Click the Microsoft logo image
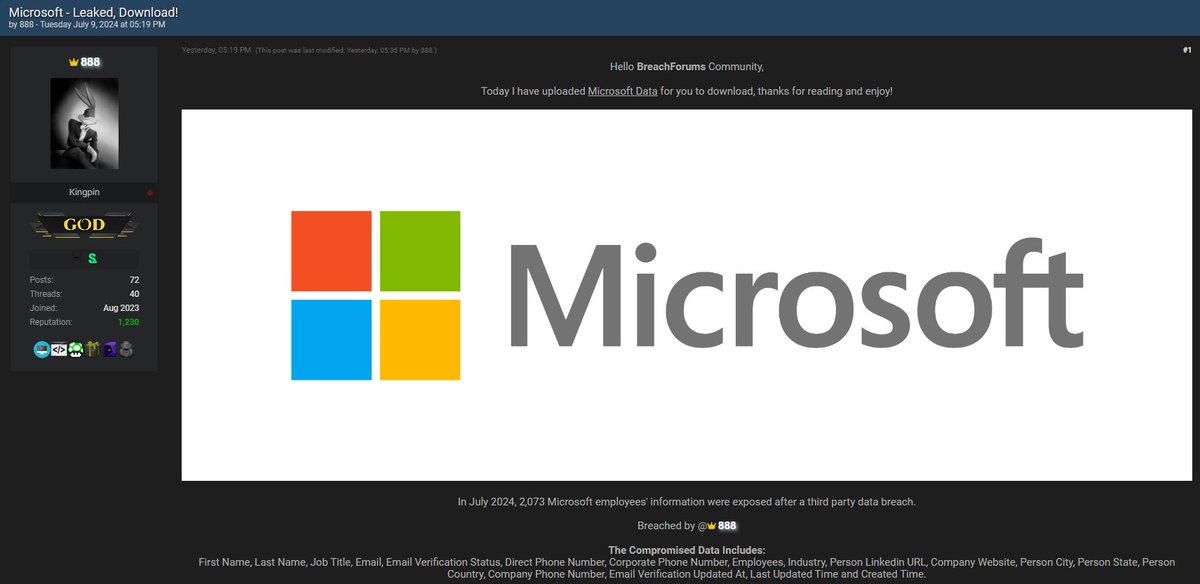1200x584 pixels. click(x=686, y=295)
